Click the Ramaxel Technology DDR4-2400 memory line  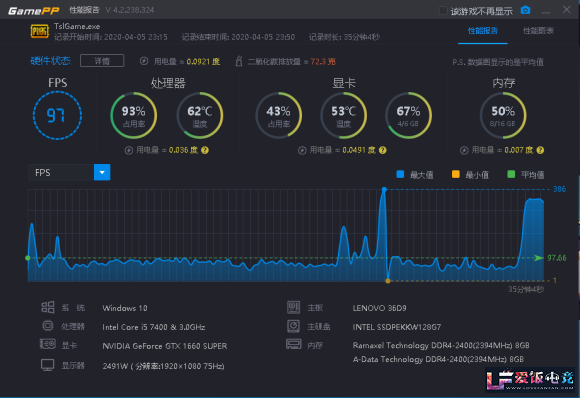[x=441, y=345]
